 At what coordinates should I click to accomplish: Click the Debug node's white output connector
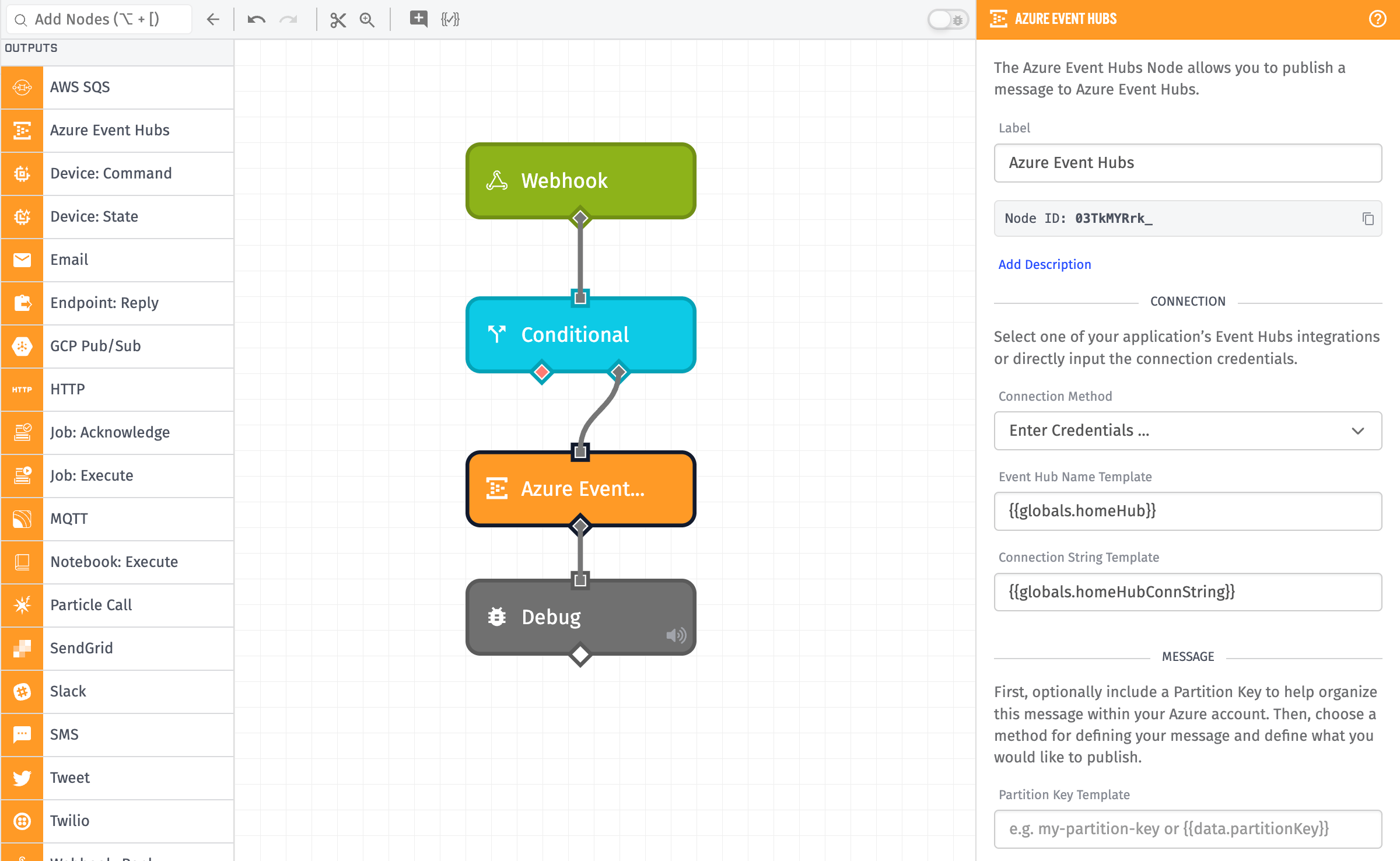tap(580, 654)
